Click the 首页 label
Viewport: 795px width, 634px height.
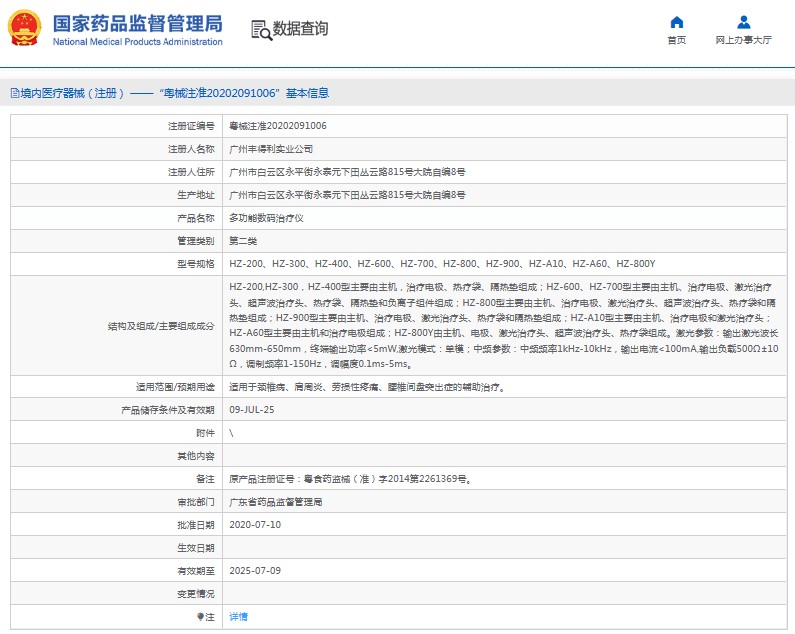(x=676, y=40)
